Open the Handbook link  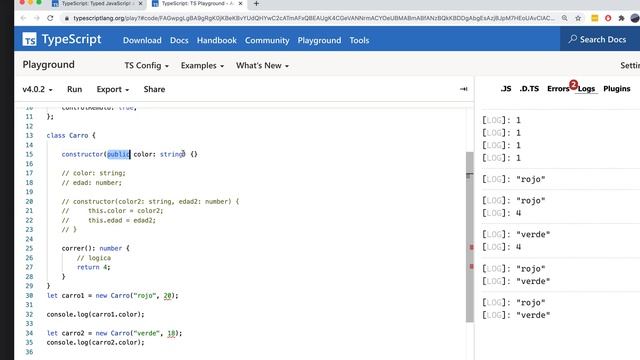click(x=217, y=40)
